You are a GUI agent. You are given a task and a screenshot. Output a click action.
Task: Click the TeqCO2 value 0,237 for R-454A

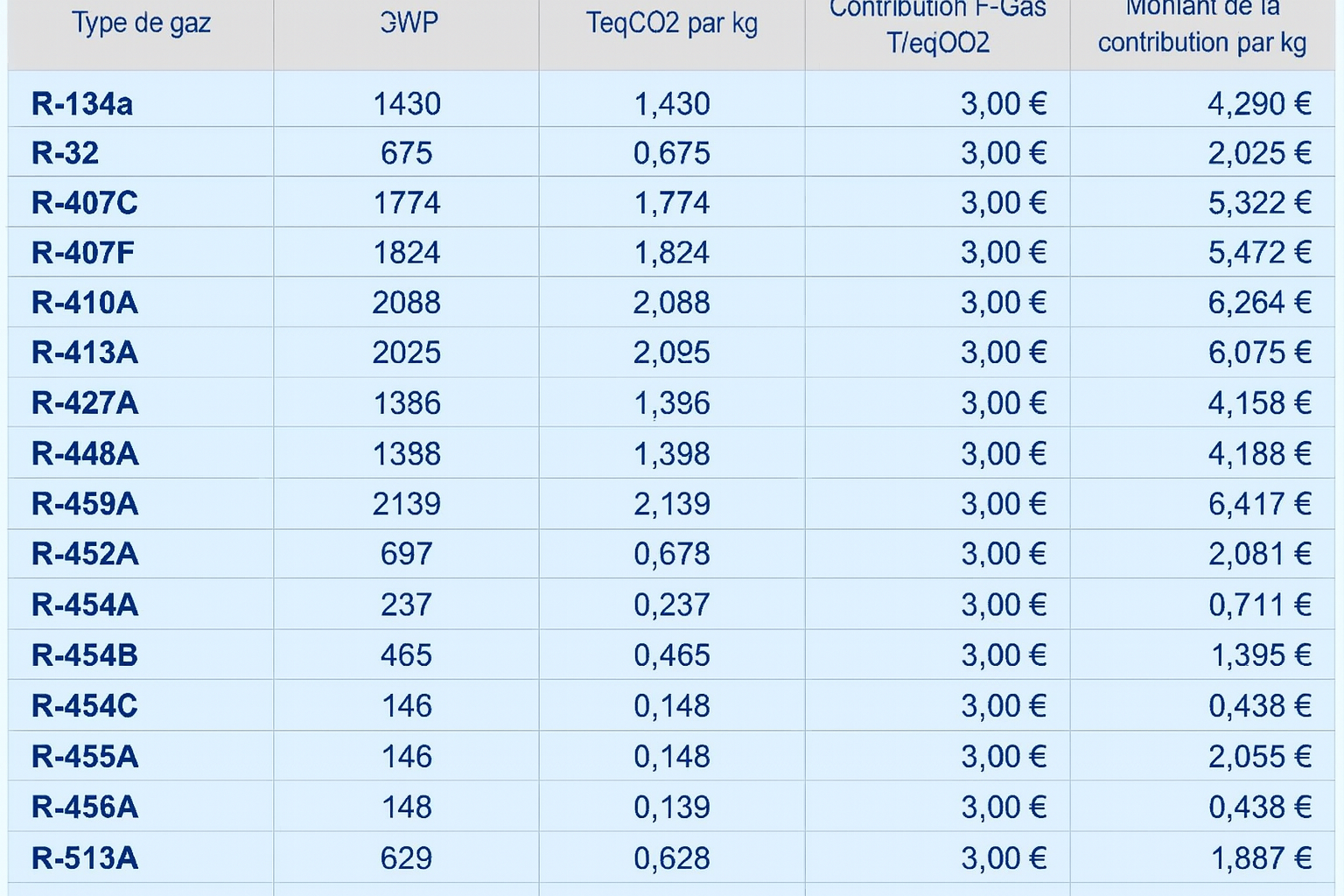click(x=671, y=605)
